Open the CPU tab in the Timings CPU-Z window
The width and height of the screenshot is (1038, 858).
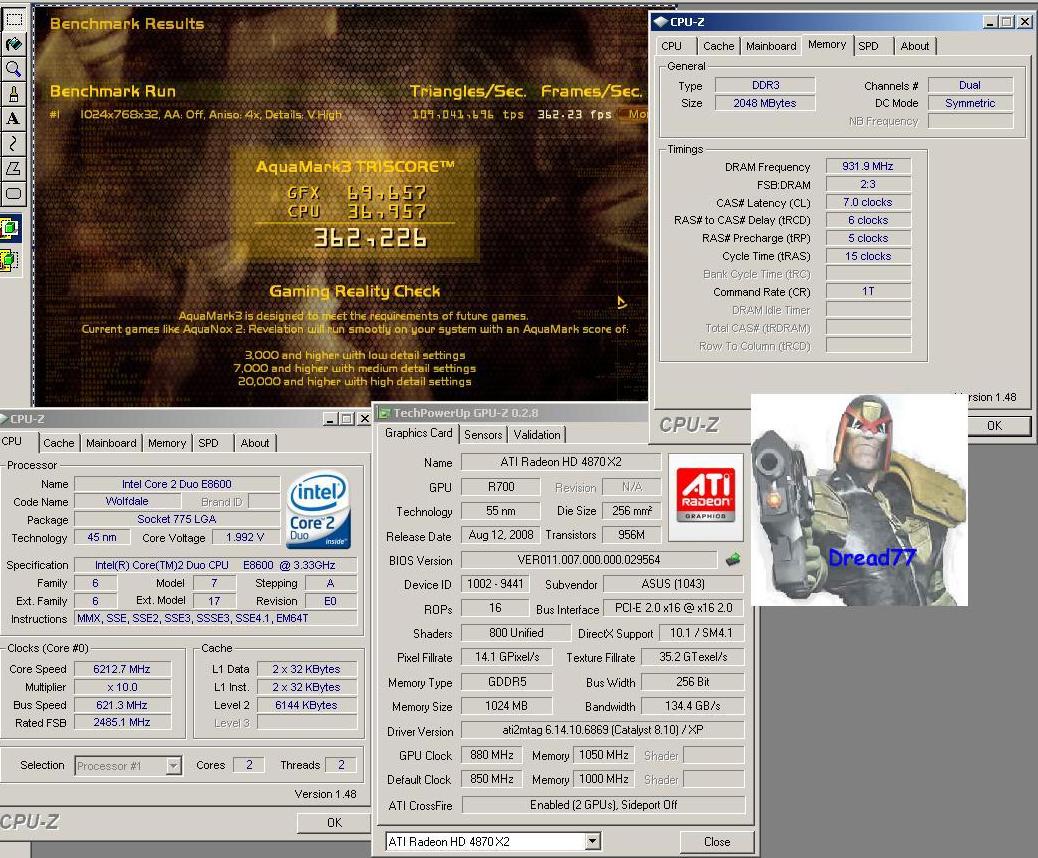tap(671, 46)
